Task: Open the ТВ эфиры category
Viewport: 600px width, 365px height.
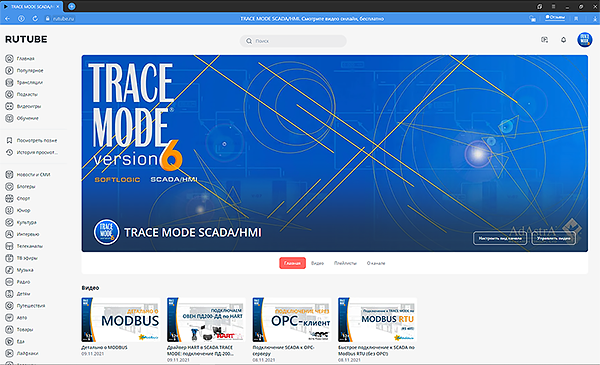Action: tap(21, 258)
